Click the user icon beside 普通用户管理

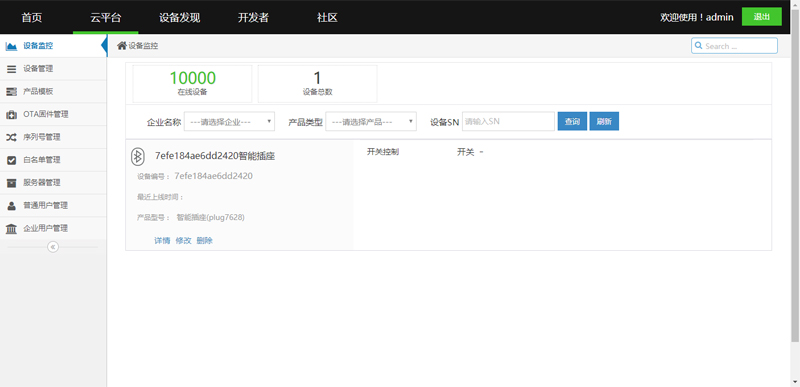coord(11,206)
